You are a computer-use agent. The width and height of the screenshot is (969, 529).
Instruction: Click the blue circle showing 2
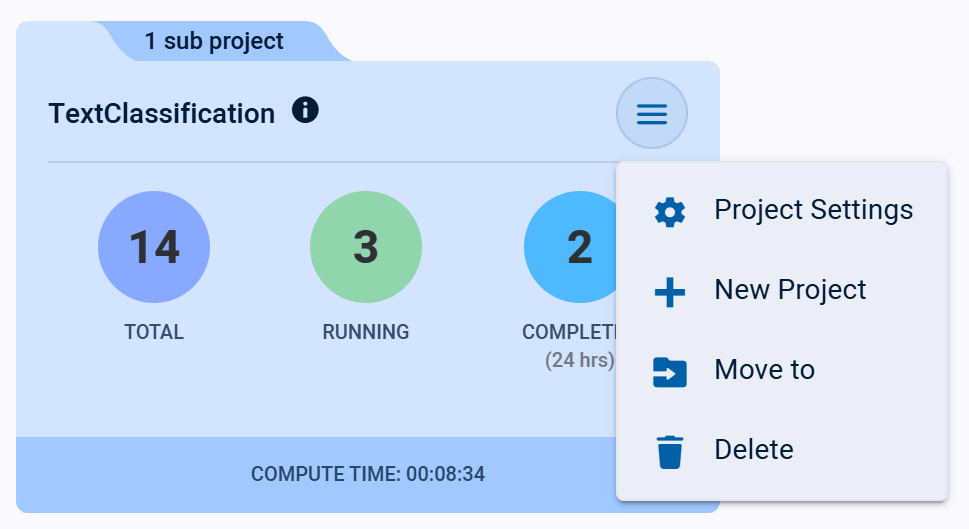(574, 248)
